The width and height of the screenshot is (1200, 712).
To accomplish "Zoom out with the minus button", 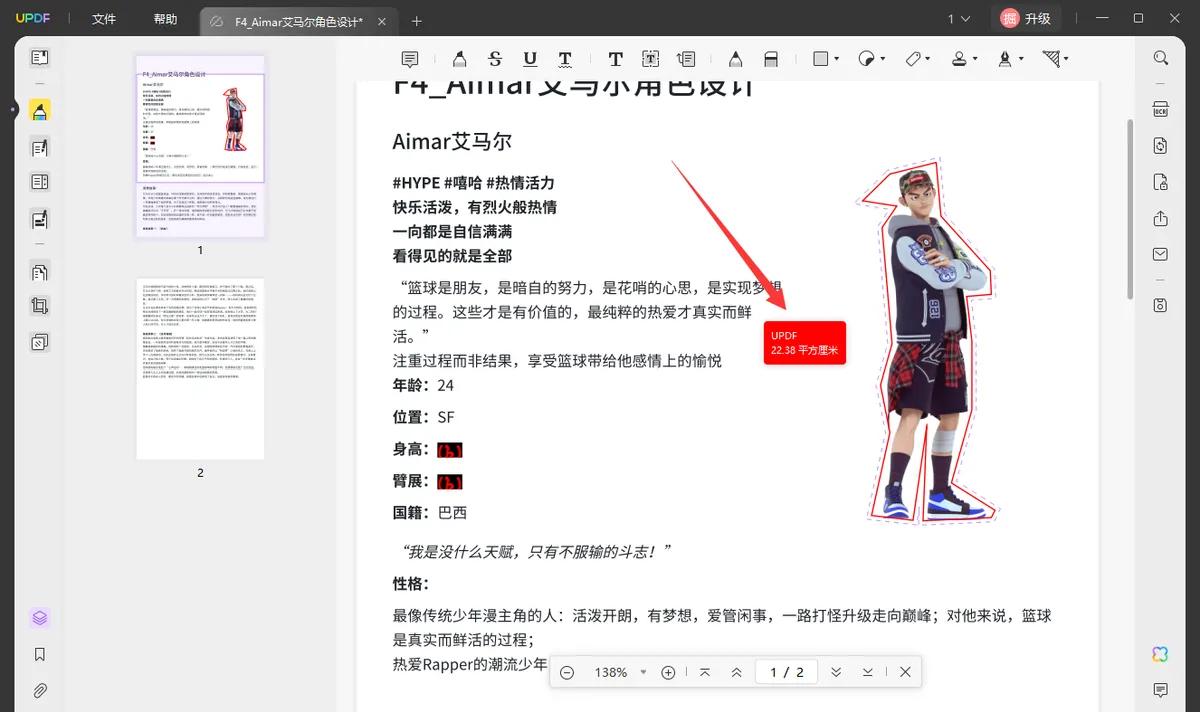I will (x=567, y=672).
